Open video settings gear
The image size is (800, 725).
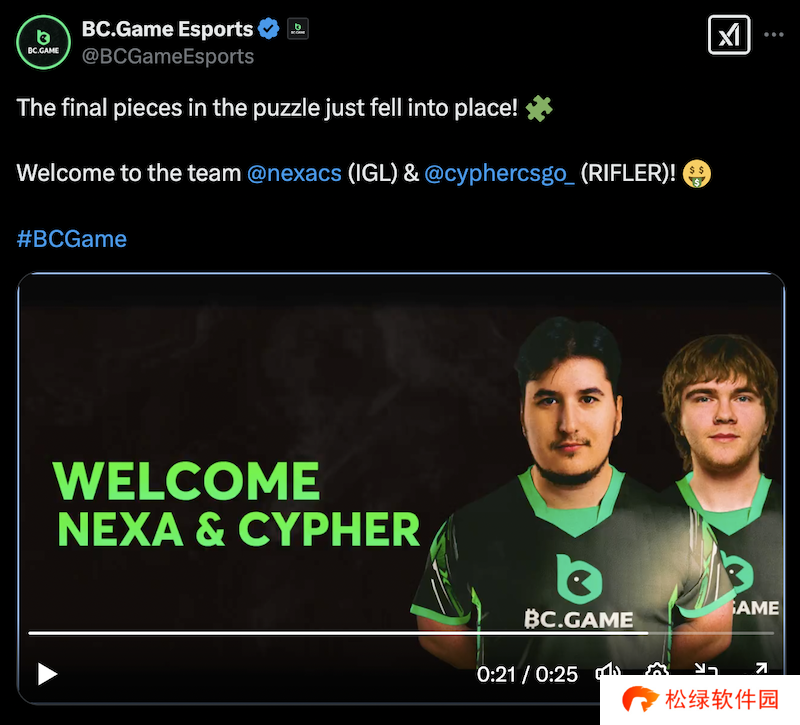tap(657, 670)
